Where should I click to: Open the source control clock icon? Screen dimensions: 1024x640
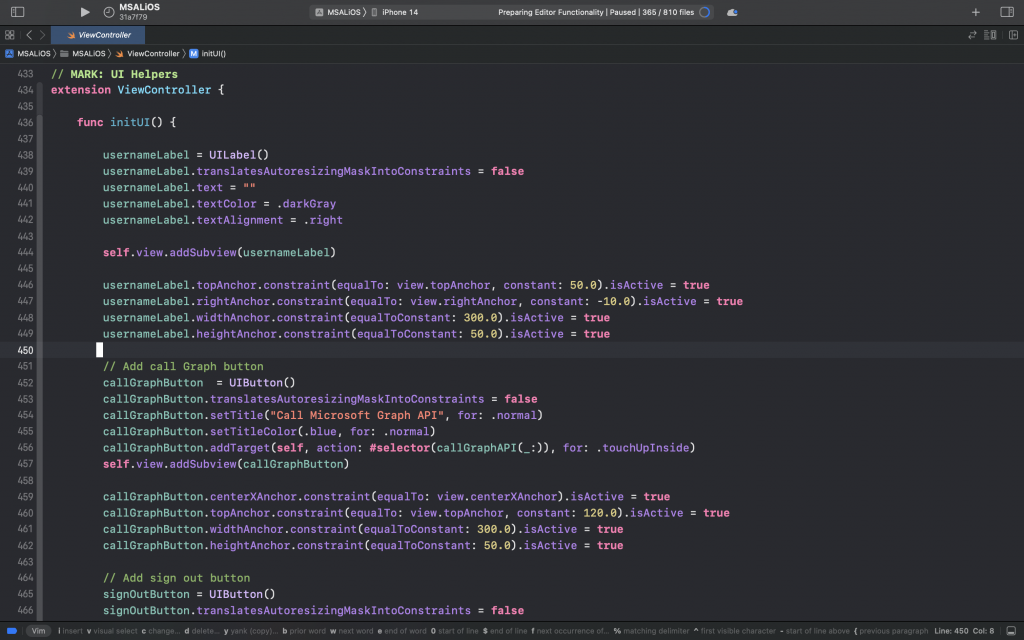(109, 12)
